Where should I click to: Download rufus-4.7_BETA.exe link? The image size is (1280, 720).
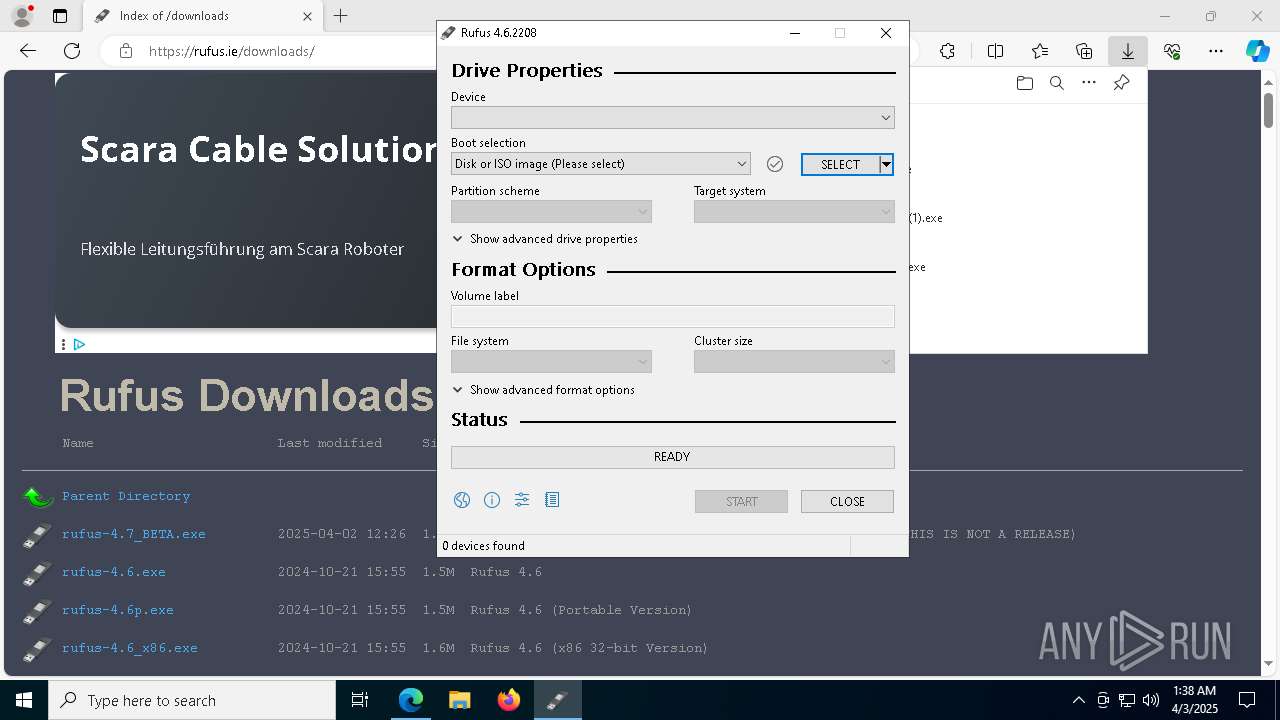(x=134, y=534)
